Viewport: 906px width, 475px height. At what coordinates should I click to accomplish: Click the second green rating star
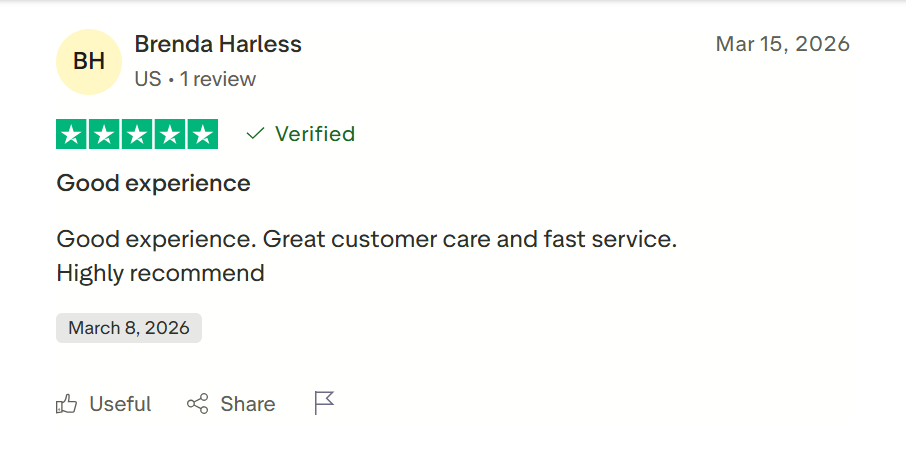click(104, 135)
